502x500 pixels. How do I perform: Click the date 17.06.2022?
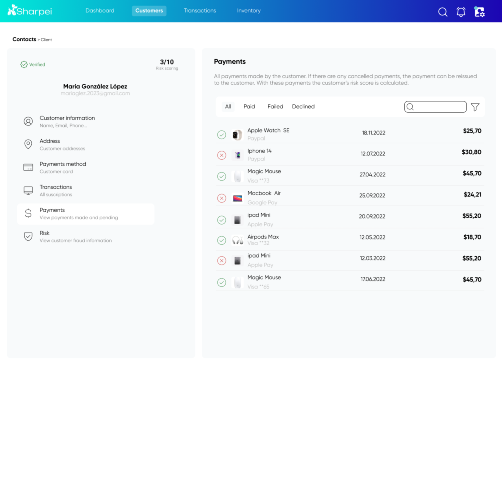point(373,279)
